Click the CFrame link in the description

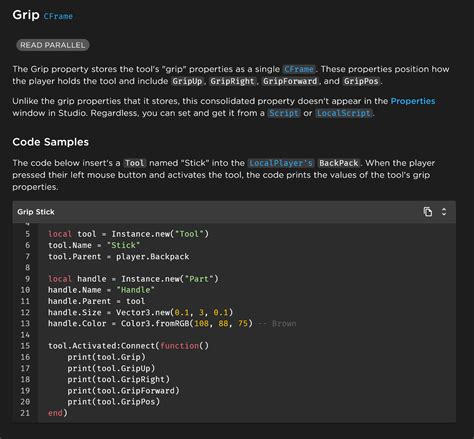click(299, 69)
